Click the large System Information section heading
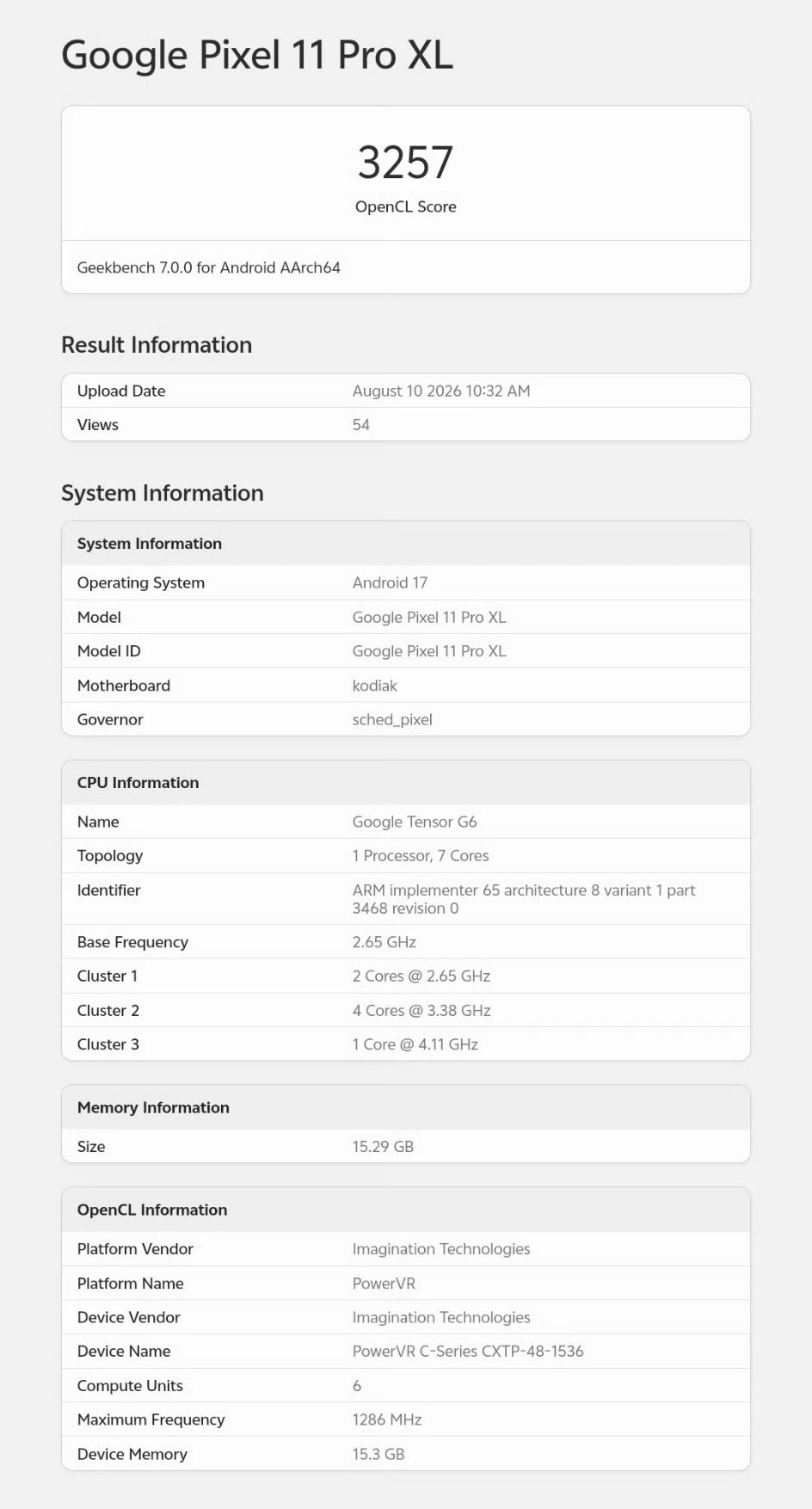812x1509 pixels. tap(163, 493)
